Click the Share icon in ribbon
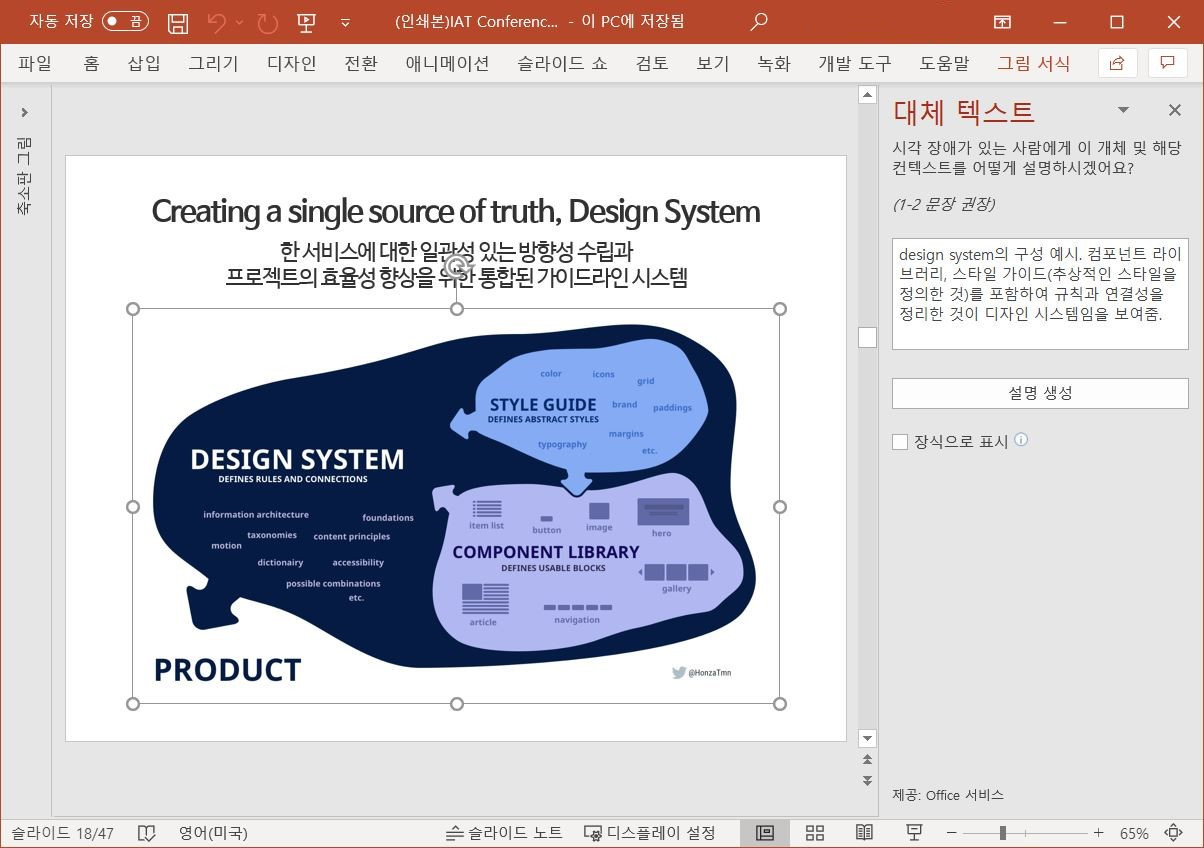This screenshot has width=1204, height=848. point(1117,63)
